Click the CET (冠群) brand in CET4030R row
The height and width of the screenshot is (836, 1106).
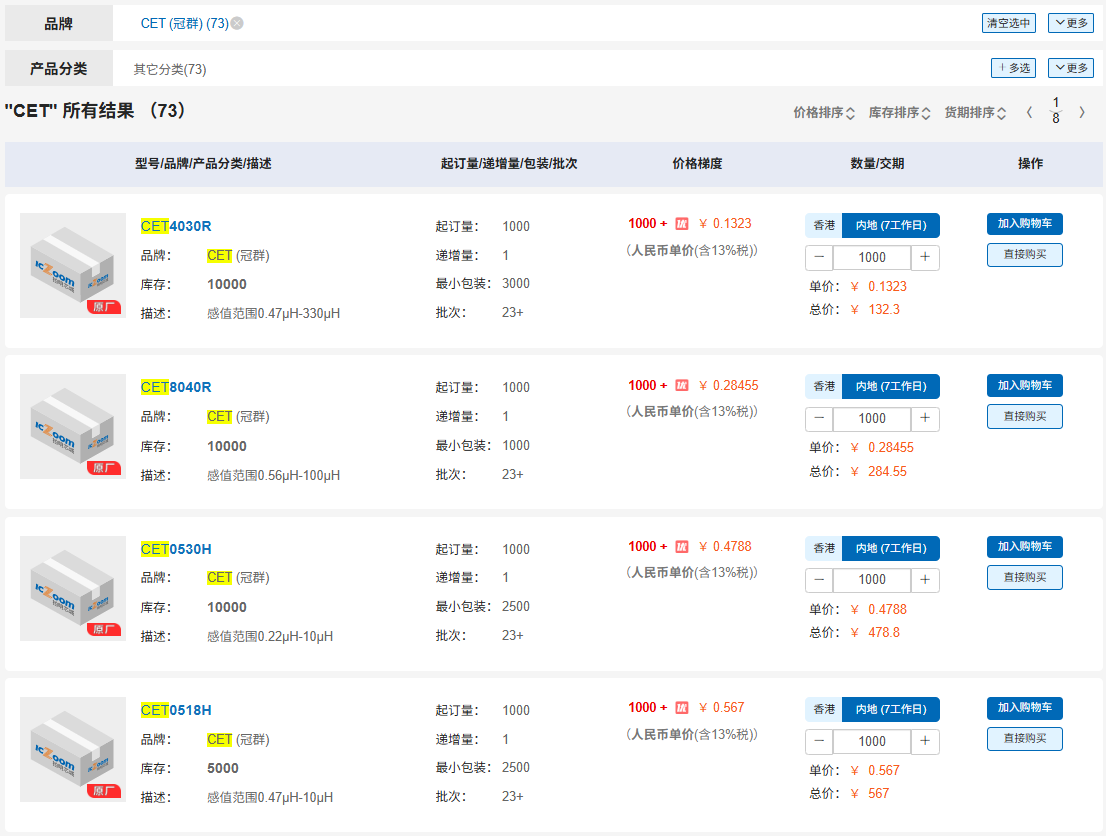[238, 255]
